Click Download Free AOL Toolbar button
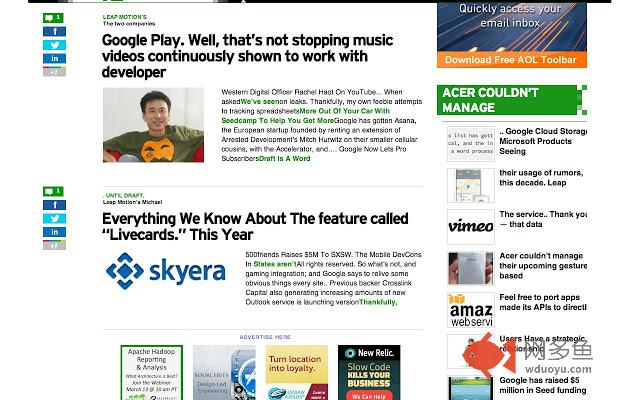 511,60
